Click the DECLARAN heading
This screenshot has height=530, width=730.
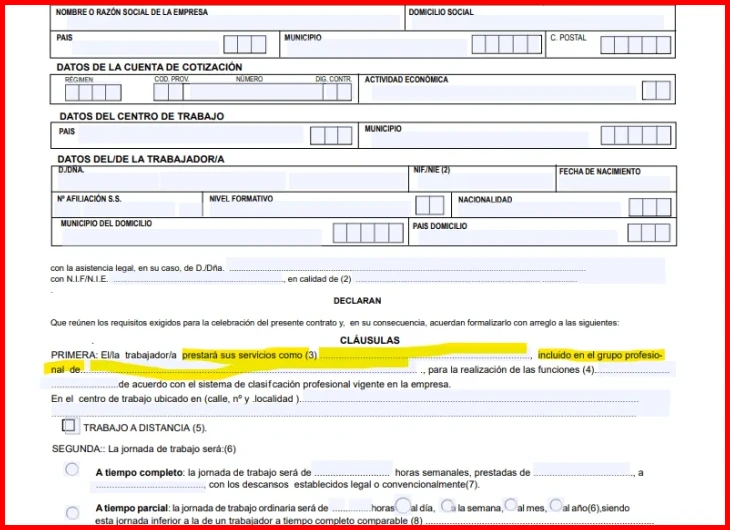pyautogui.click(x=357, y=301)
